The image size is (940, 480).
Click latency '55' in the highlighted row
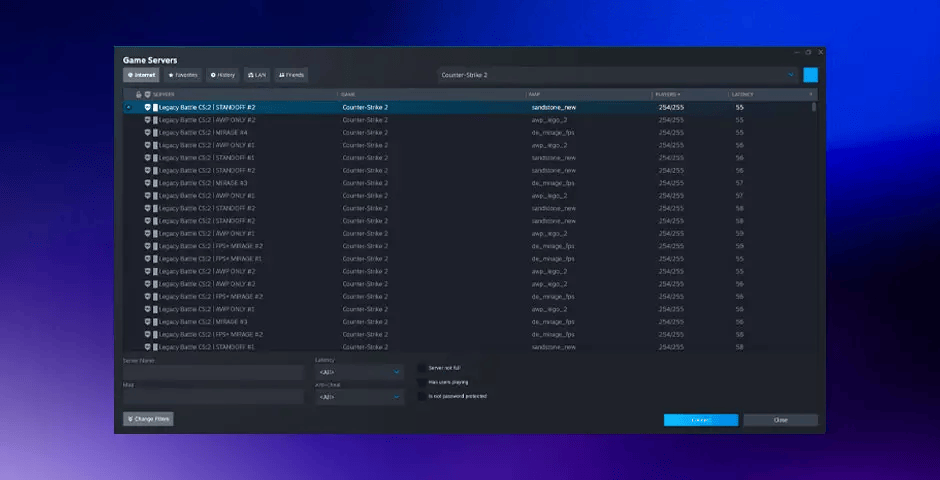740,107
